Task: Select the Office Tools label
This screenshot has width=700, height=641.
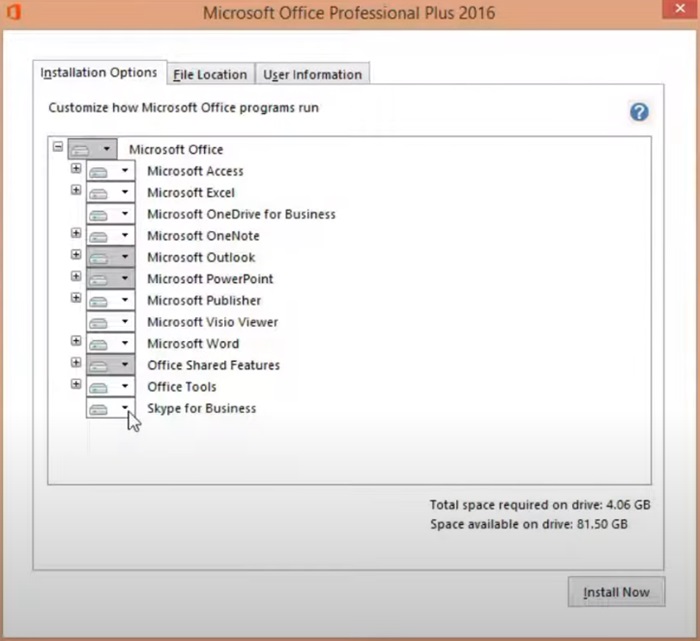Action: tap(182, 387)
